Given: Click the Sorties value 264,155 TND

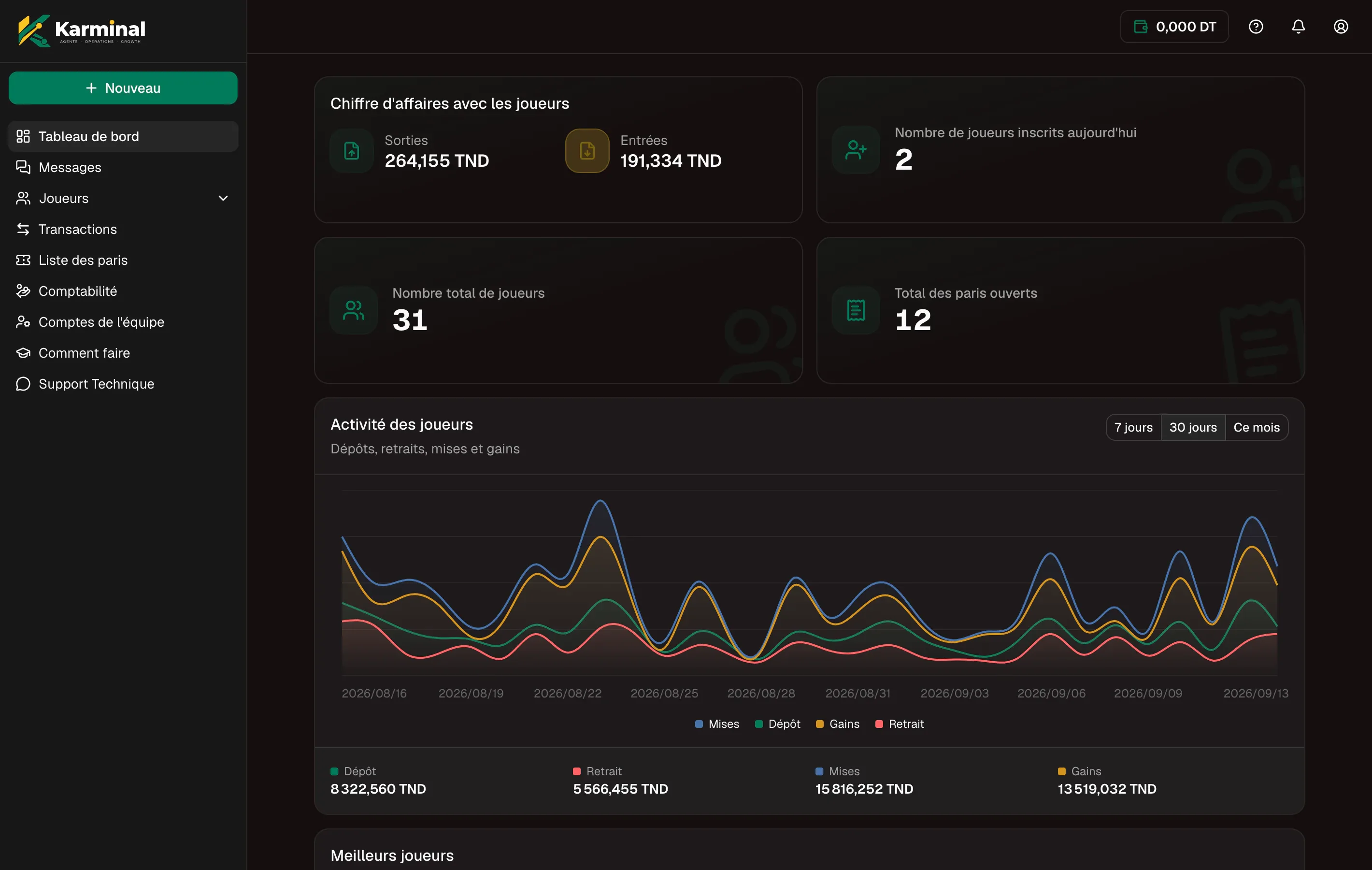Looking at the screenshot, I should pyautogui.click(x=437, y=161).
